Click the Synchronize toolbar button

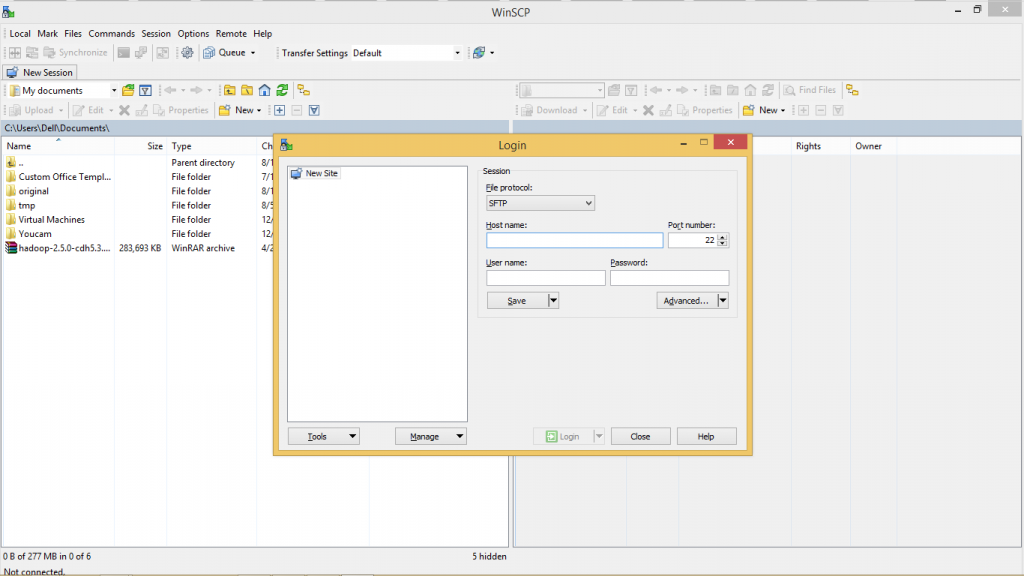coord(75,53)
